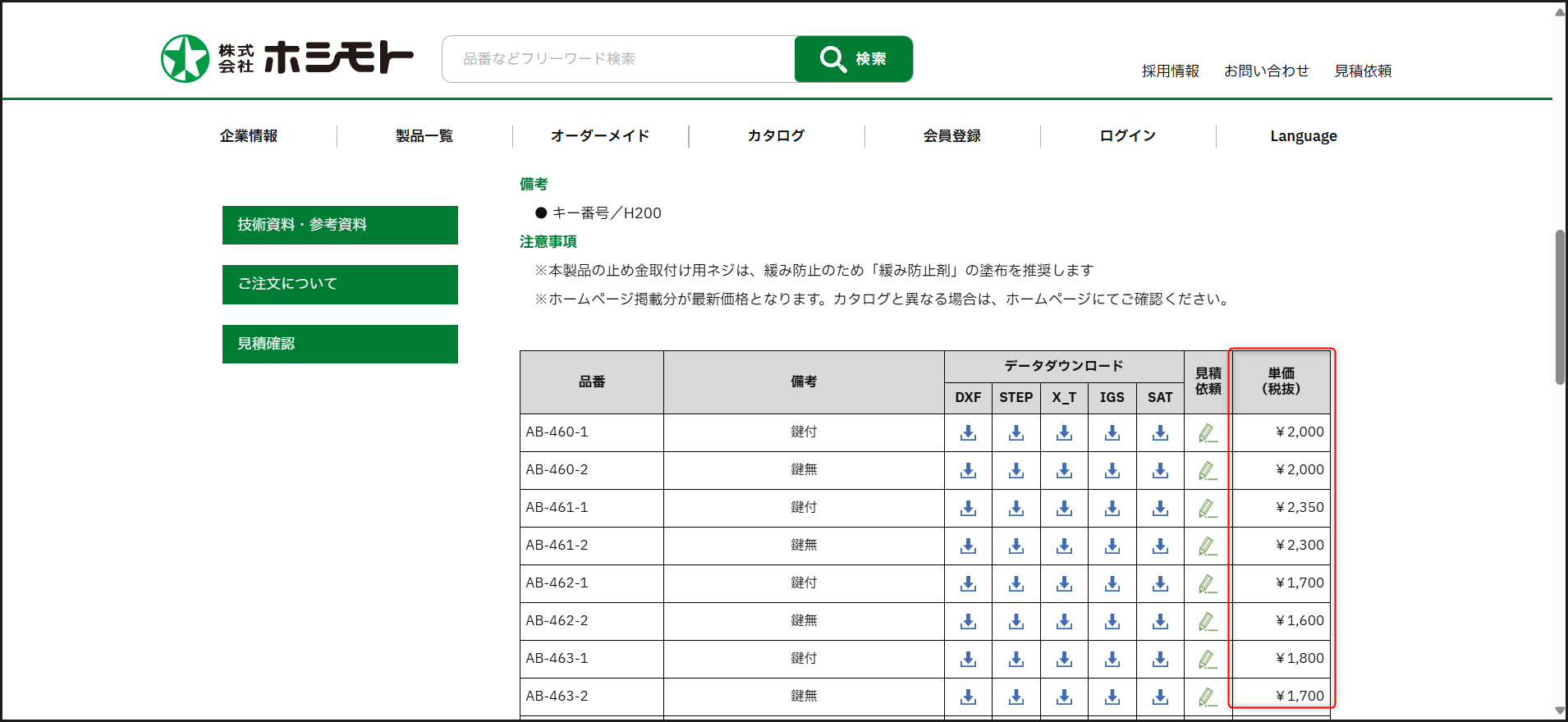Screen dimensions: 1568x722
Task: Select price ¥2,350 for AB-461-1
Action: pos(1300,508)
